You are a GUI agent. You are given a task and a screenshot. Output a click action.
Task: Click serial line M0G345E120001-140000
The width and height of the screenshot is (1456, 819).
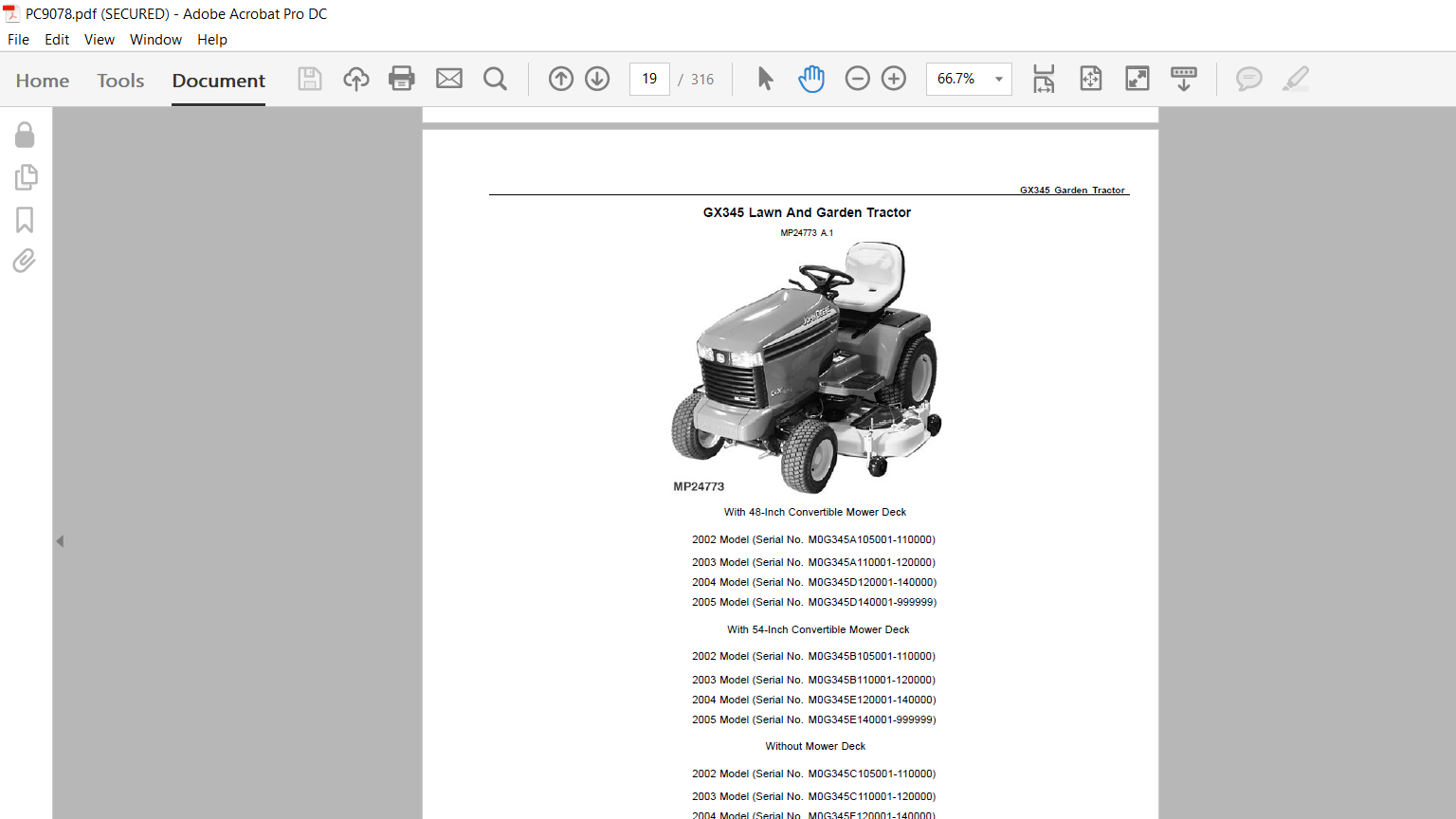pyautogui.click(x=814, y=700)
